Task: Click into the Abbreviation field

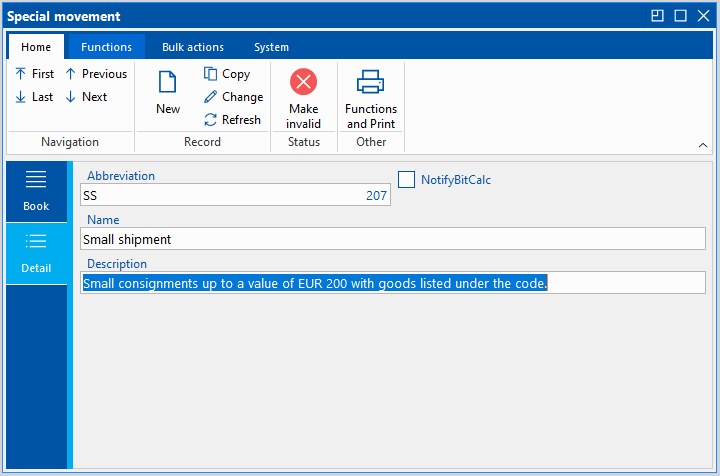Action: pyautogui.click(x=235, y=195)
